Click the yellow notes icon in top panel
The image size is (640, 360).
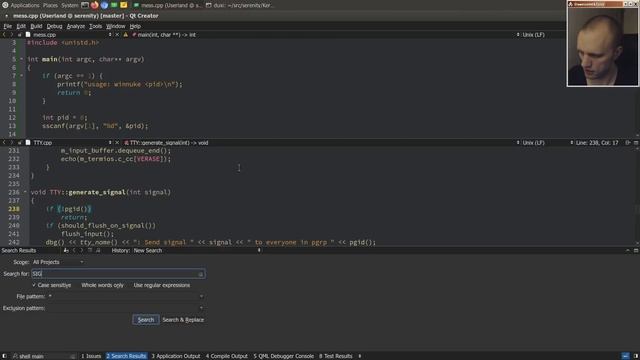124,5
